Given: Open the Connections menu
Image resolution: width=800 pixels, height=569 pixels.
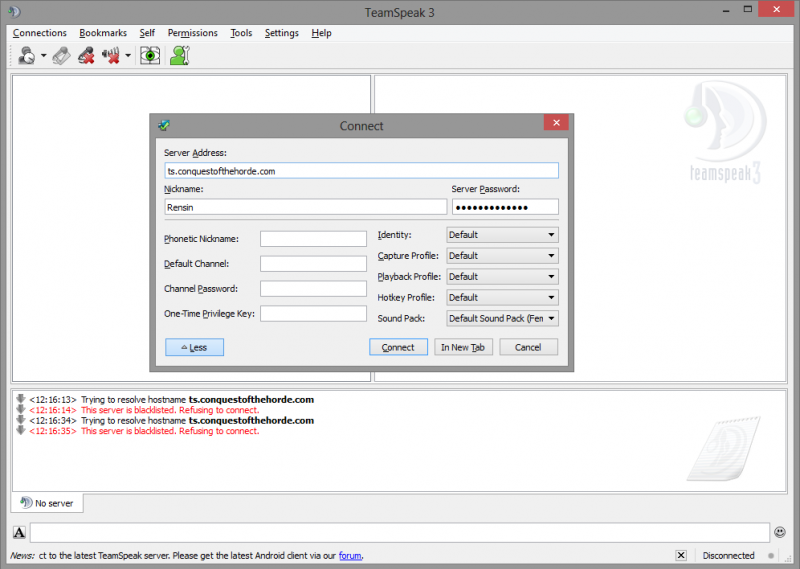Looking at the screenshot, I should (40, 33).
